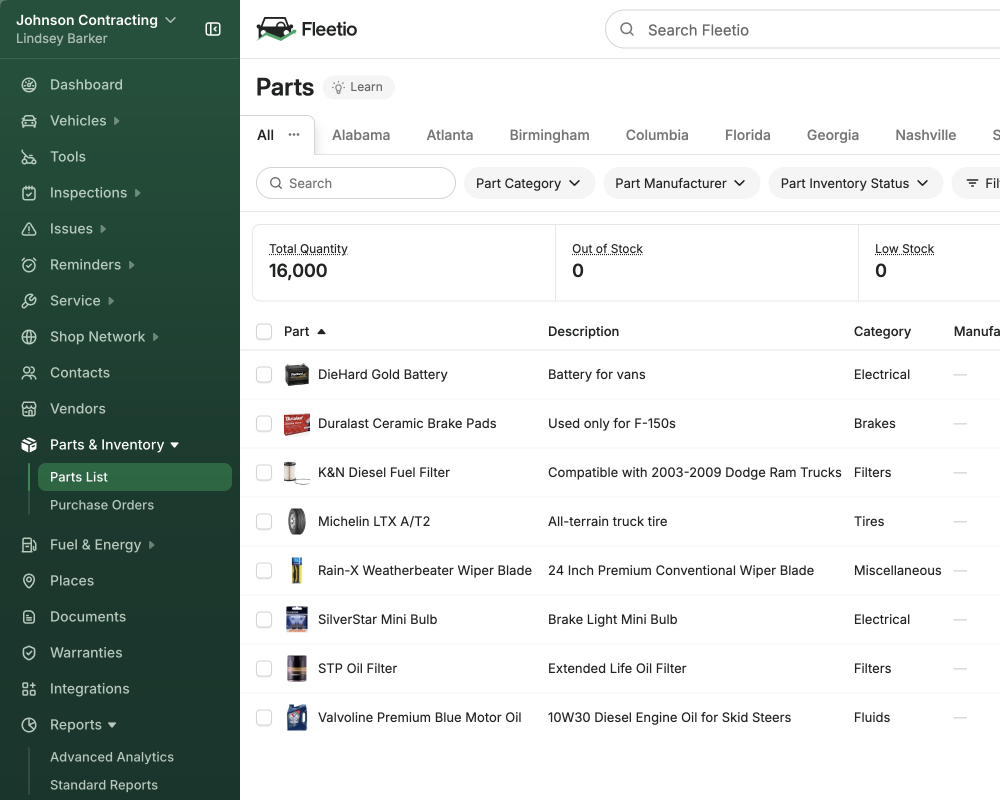This screenshot has width=1000, height=800.
Task: Click the Fleetio logo
Action: [x=307, y=29]
